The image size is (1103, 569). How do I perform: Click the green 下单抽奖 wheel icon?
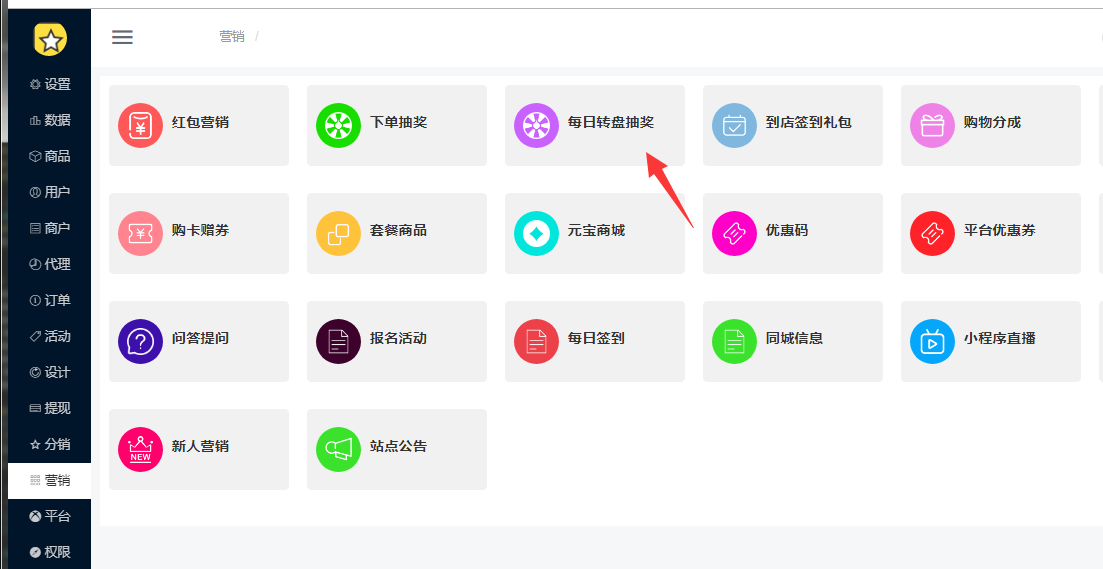click(338, 125)
